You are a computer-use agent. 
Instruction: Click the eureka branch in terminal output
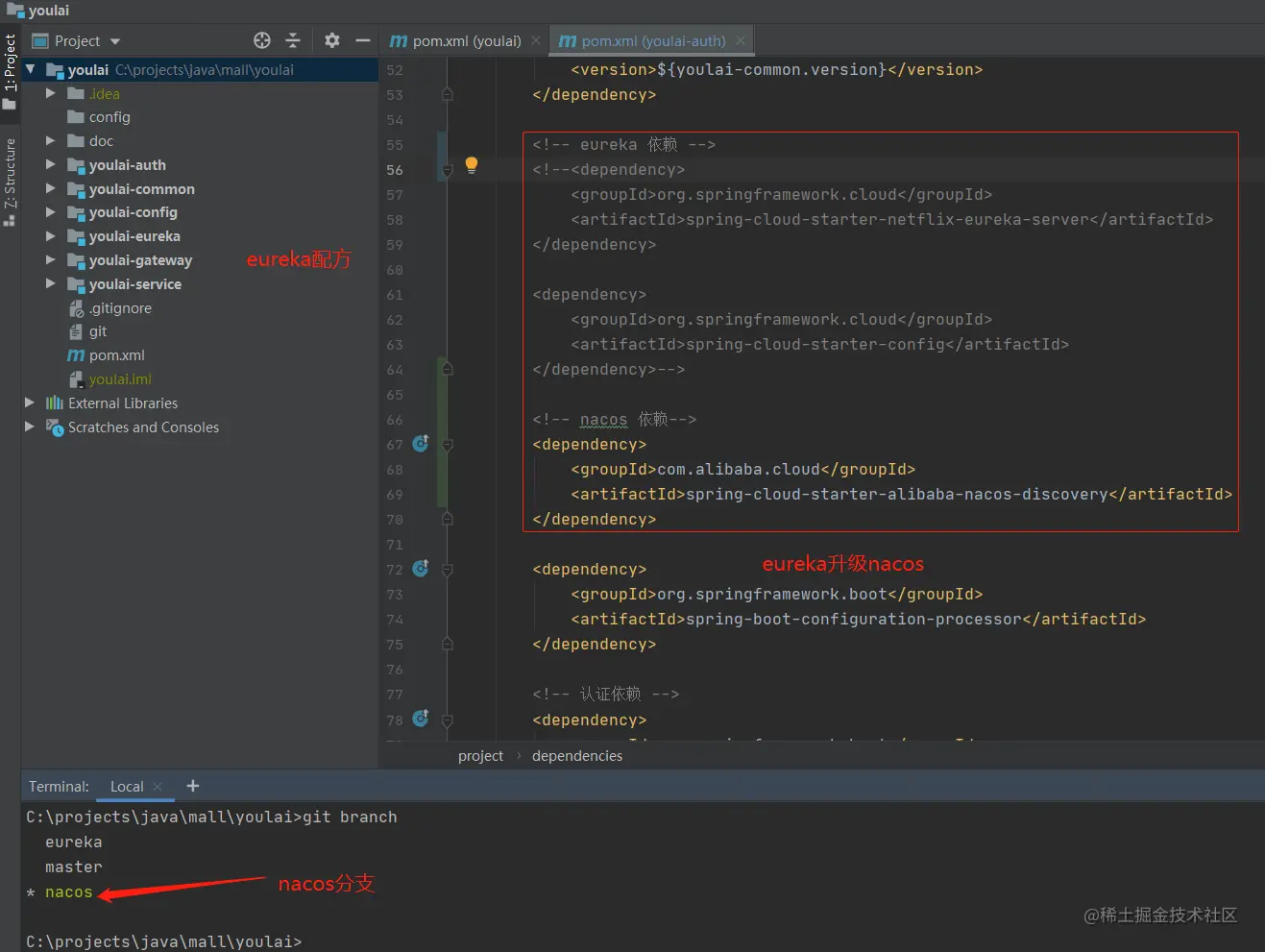pyautogui.click(x=73, y=842)
